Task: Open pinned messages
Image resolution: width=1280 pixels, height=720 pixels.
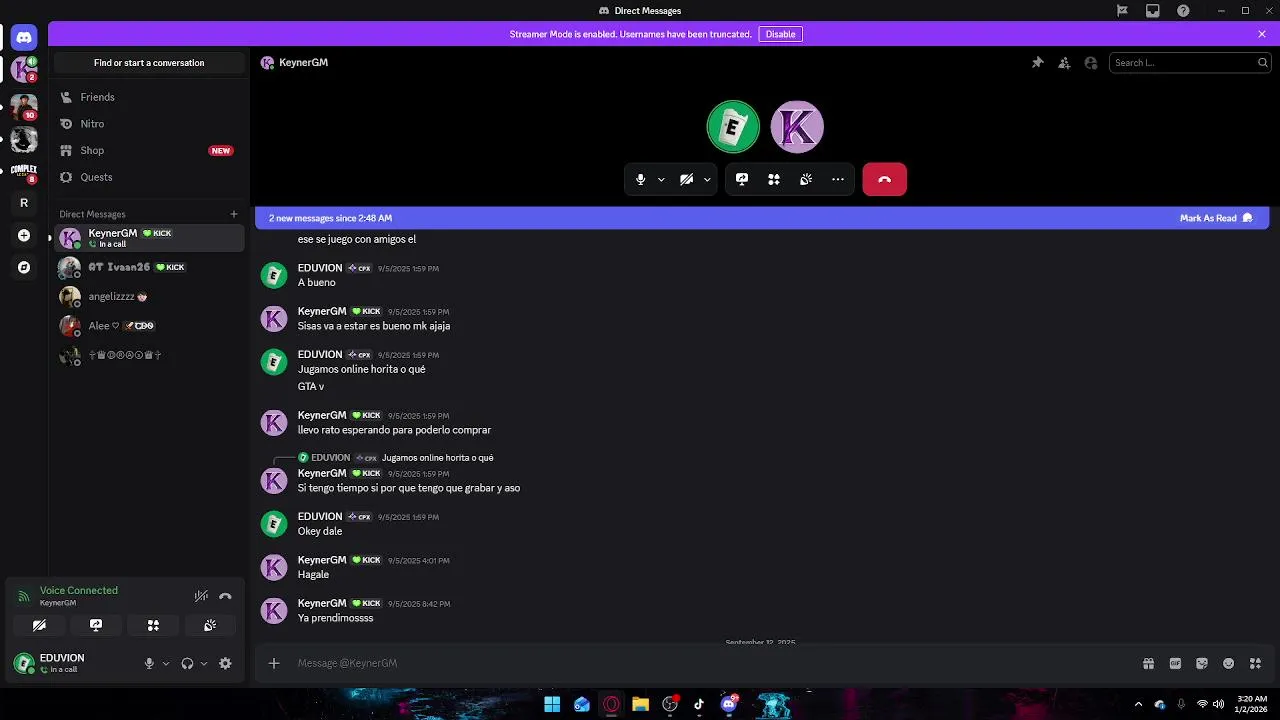Action: (x=1038, y=62)
